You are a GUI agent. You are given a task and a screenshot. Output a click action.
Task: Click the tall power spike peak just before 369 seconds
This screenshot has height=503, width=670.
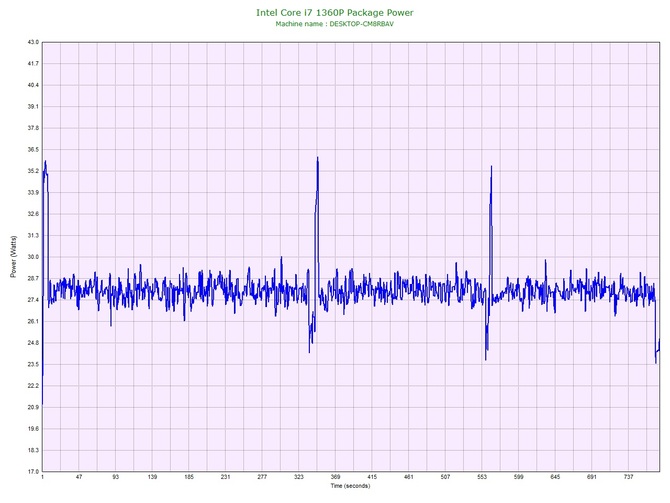click(x=317, y=158)
